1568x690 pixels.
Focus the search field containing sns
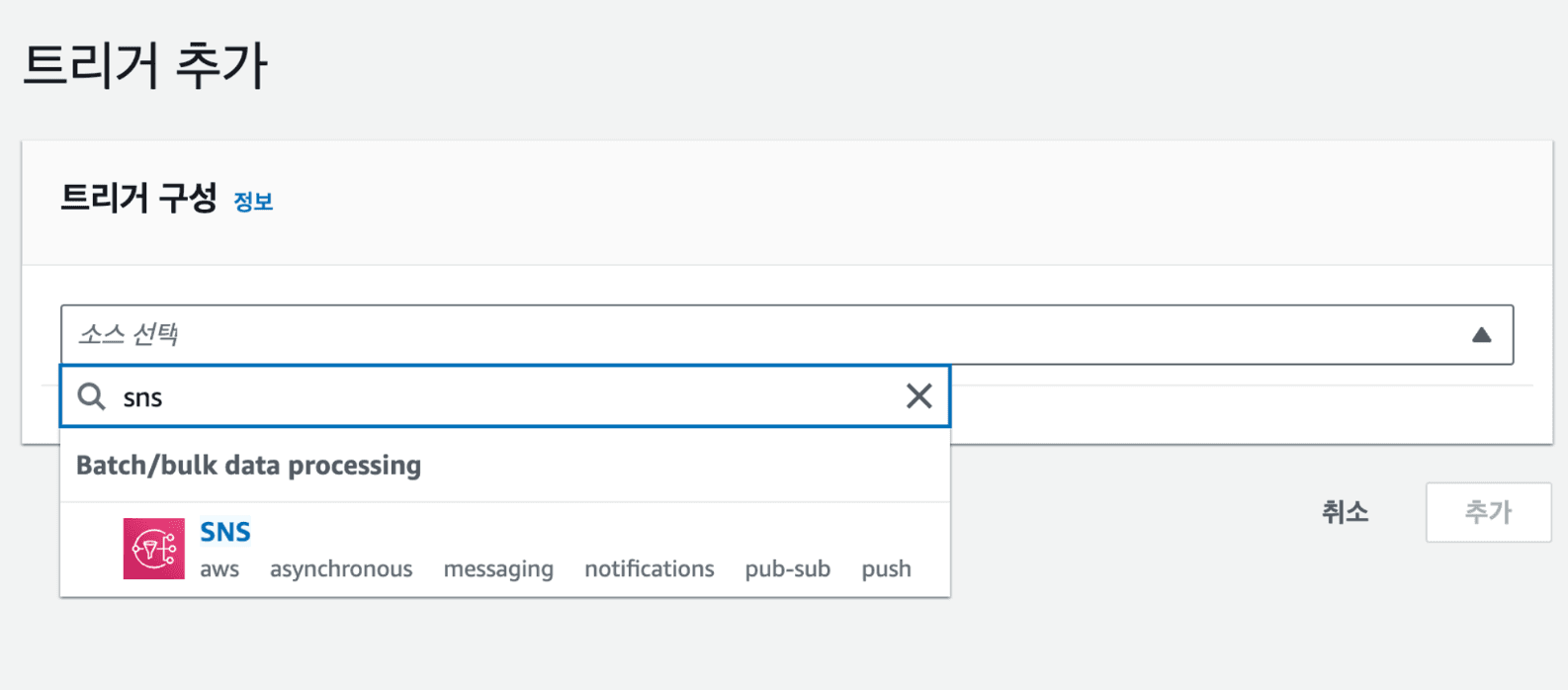494,397
